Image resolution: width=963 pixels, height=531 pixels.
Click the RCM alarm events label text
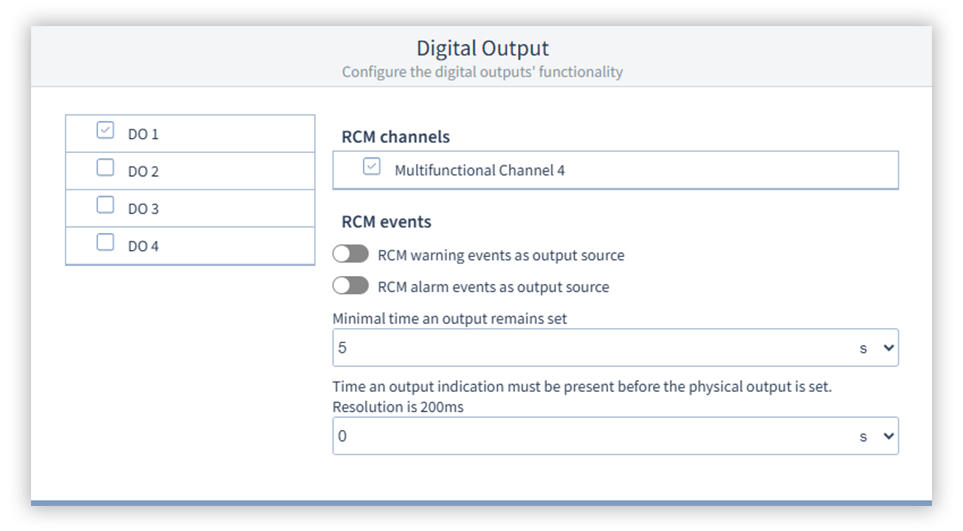click(492, 287)
